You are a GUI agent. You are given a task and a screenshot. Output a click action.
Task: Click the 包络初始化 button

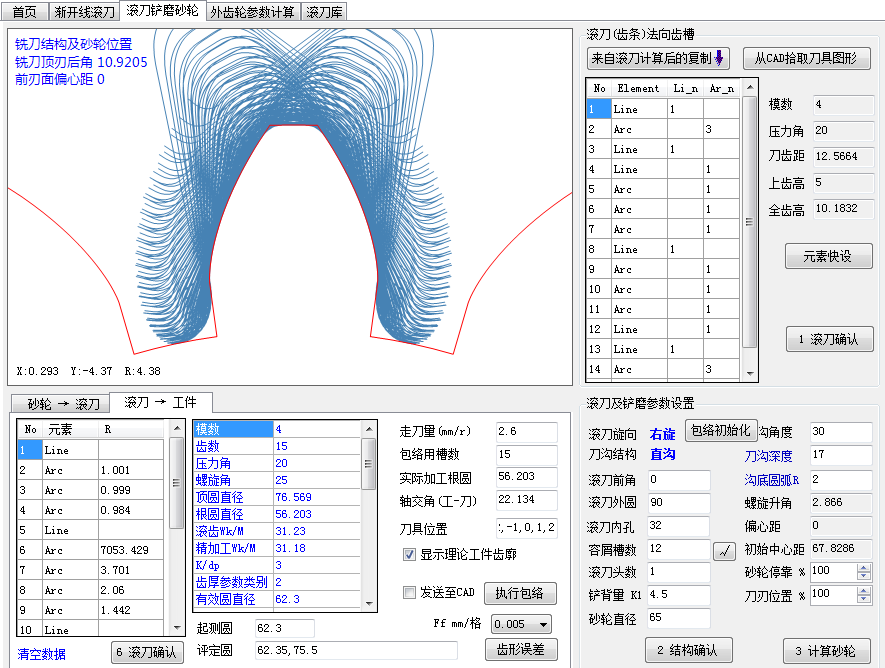(721, 430)
